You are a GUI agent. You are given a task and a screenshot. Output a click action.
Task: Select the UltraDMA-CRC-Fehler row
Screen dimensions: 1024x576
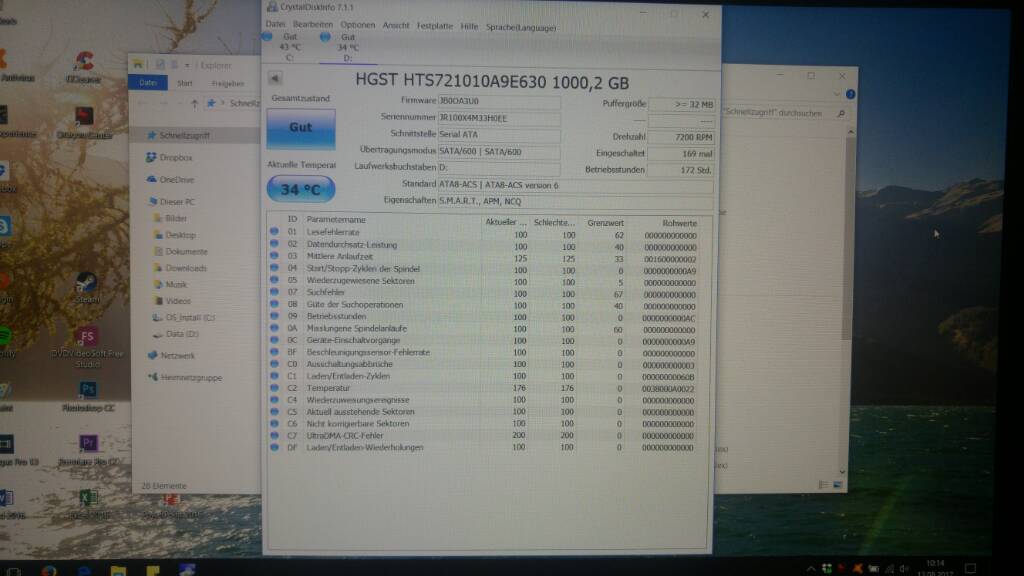coord(484,436)
